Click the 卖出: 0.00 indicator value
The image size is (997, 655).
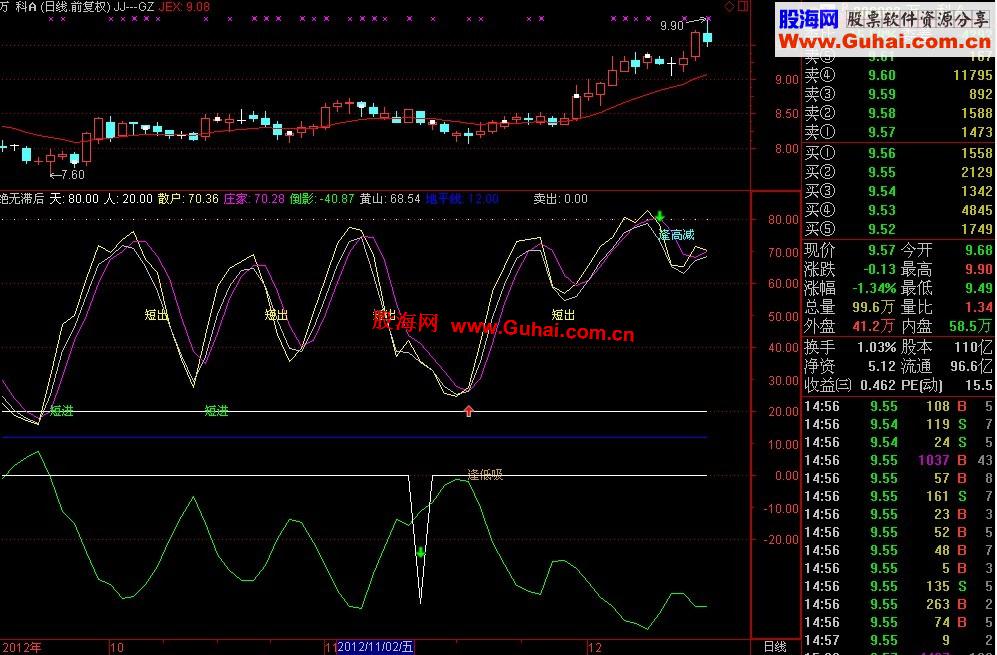click(x=560, y=199)
